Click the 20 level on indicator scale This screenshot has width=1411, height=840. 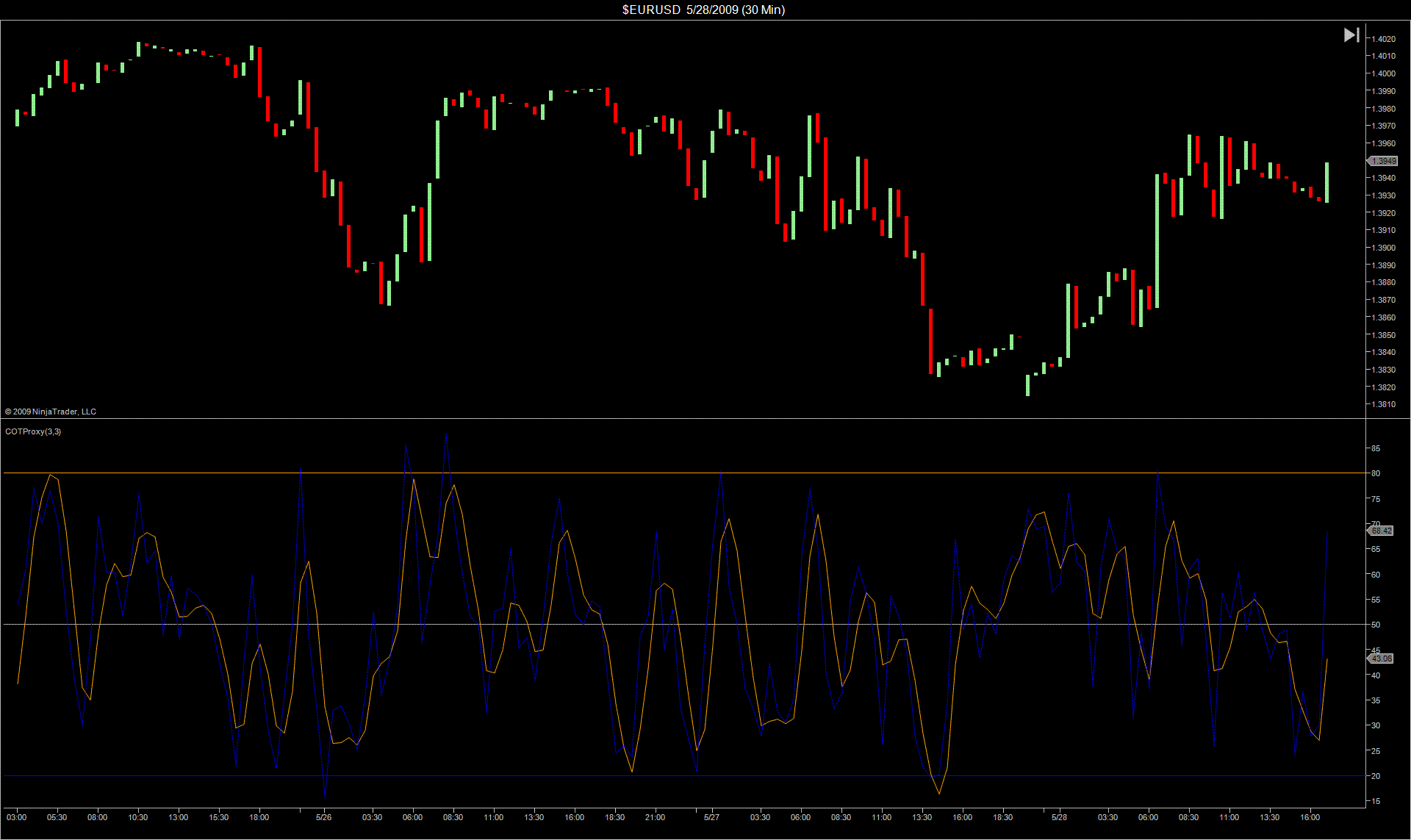pos(1375,776)
